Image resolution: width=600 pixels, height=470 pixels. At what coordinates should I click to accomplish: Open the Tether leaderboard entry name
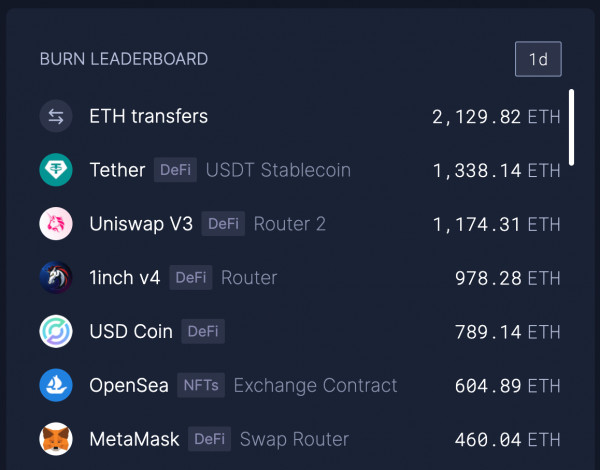[117, 170]
